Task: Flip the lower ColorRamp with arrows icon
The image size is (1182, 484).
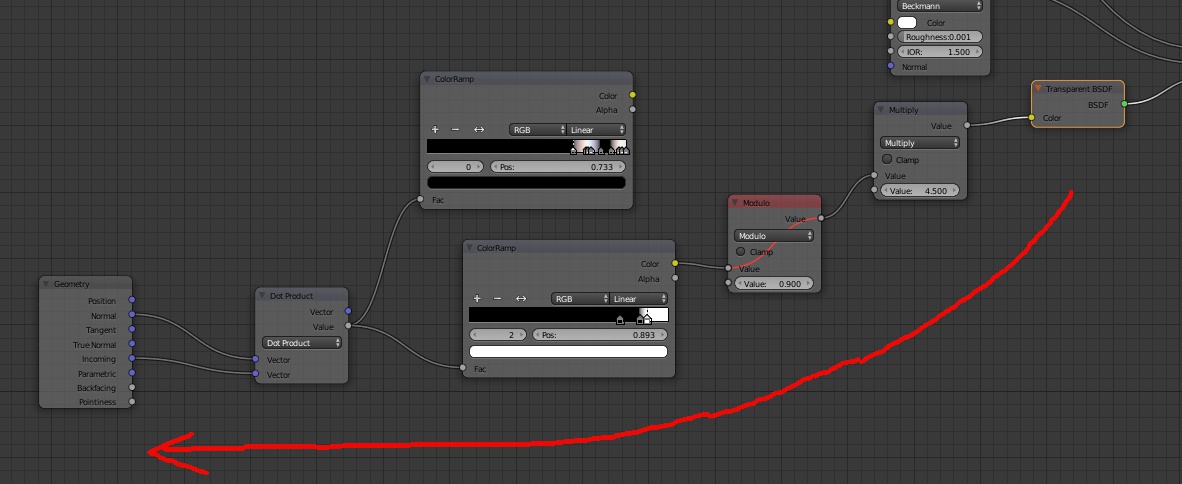Action: (521, 299)
